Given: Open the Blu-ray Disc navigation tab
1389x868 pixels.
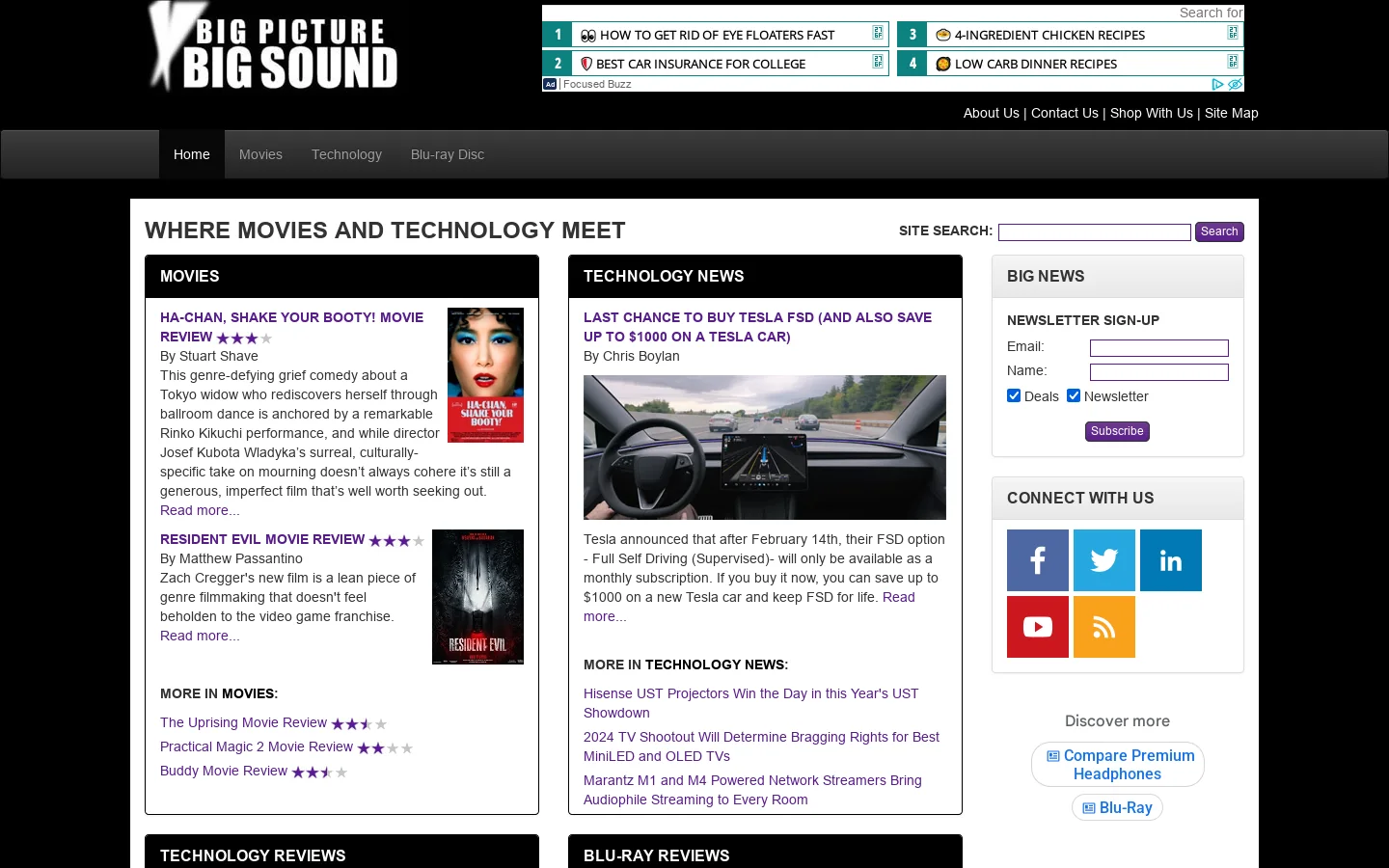Looking at the screenshot, I should point(448,154).
